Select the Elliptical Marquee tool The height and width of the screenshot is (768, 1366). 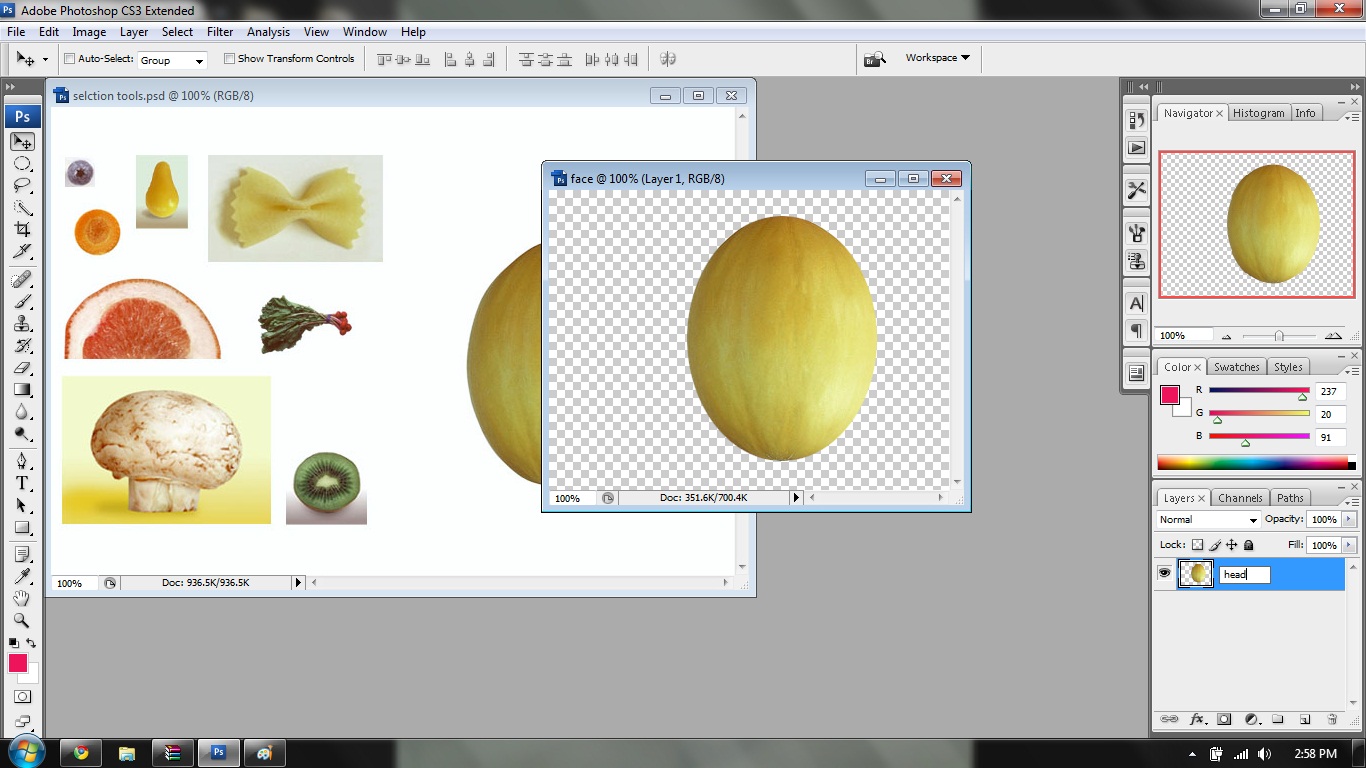click(x=22, y=164)
